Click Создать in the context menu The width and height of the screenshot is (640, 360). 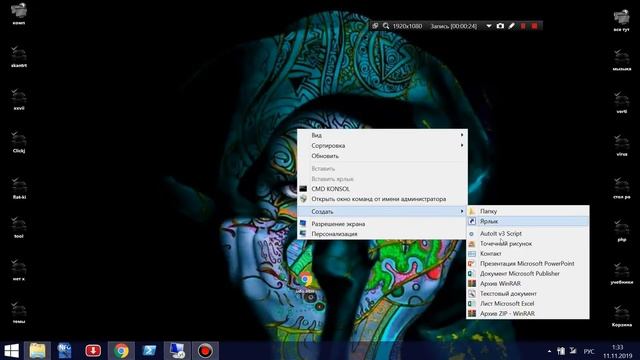pyautogui.click(x=382, y=211)
